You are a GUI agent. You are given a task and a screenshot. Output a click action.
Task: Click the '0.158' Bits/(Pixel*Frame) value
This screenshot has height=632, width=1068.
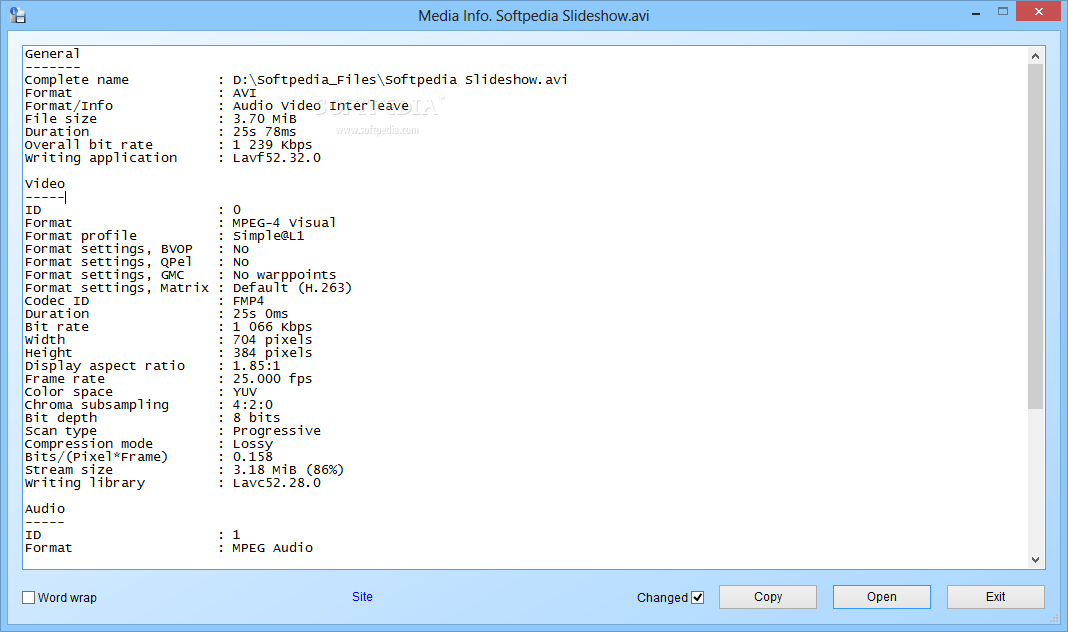(x=253, y=456)
